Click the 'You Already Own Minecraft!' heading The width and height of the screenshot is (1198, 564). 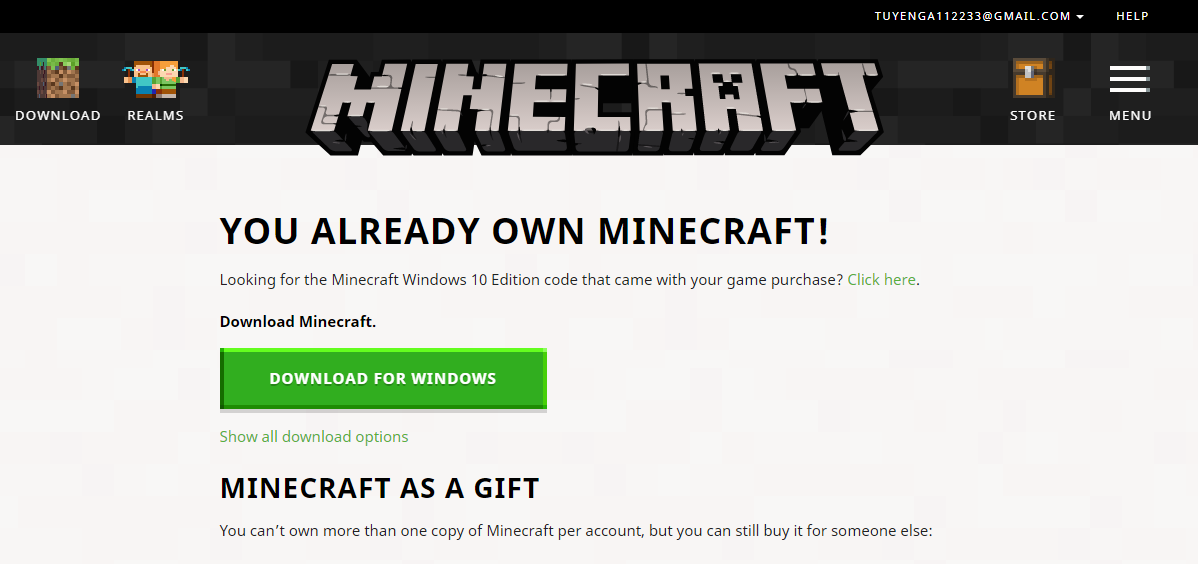tap(524, 231)
